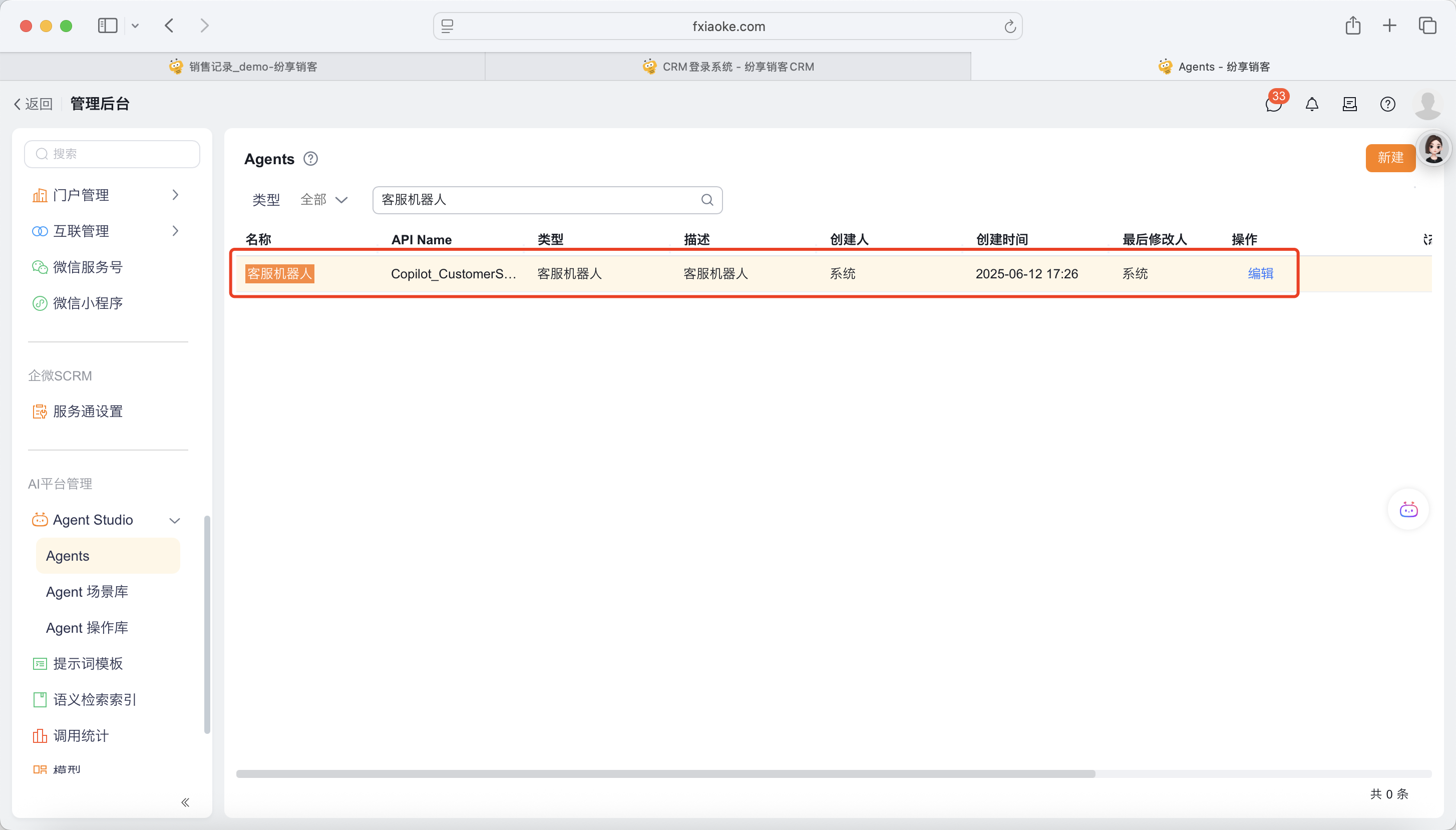Switch to the CRM登录系统 browser tab
Image resolution: width=1456 pixels, height=830 pixels.
(727, 67)
